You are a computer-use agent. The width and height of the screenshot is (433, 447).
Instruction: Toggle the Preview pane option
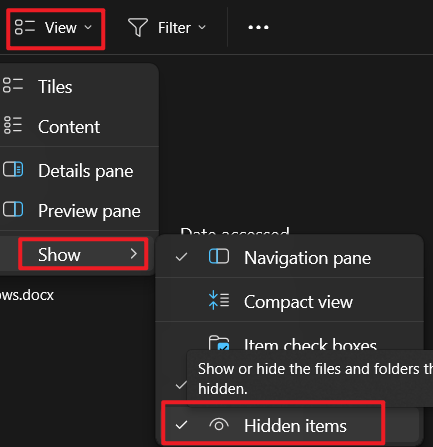pyautogui.click(x=79, y=211)
